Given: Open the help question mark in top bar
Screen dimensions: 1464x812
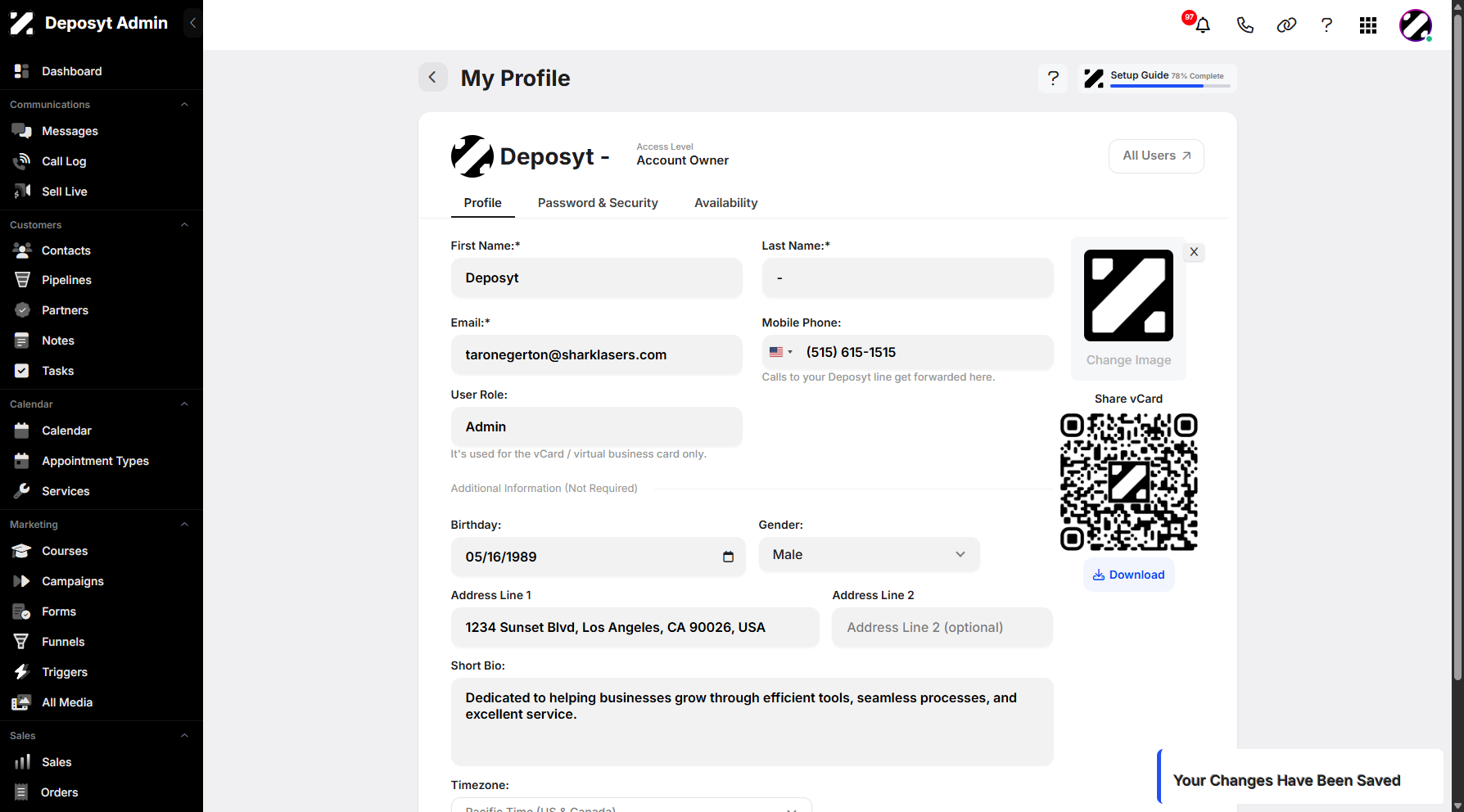Looking at the screenshot, I should (1326, 25).
